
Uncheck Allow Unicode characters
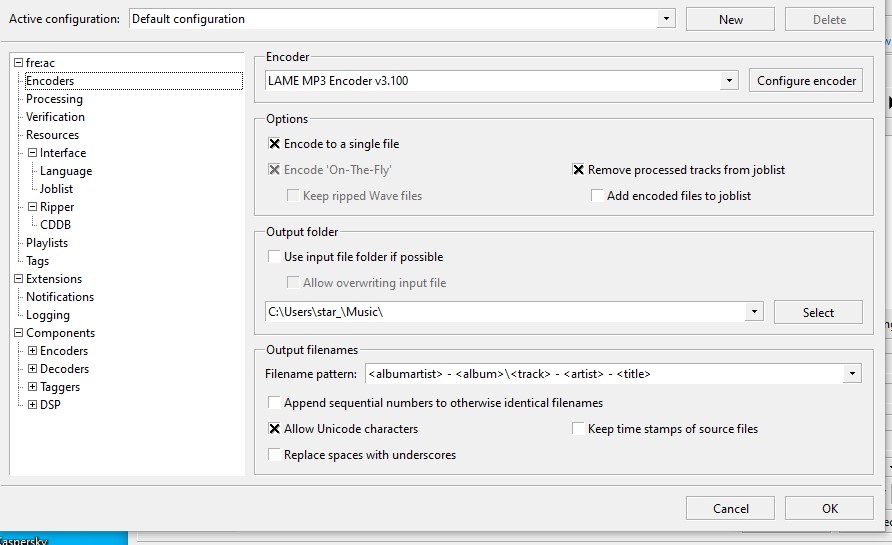click(274, 429)
